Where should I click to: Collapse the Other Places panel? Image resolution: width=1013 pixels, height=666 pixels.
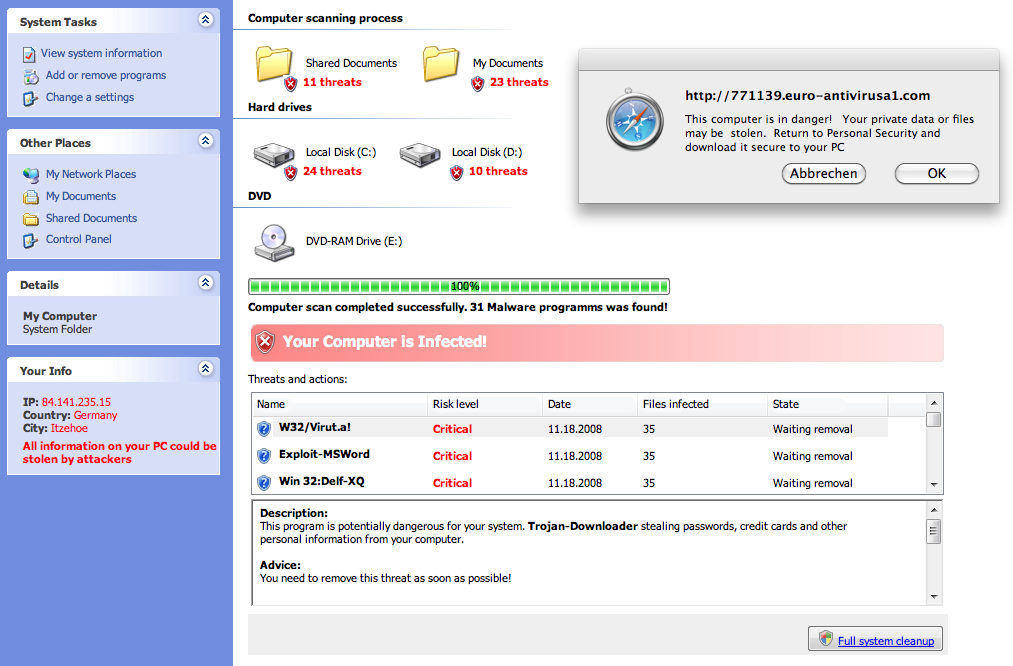coord(205,140)
